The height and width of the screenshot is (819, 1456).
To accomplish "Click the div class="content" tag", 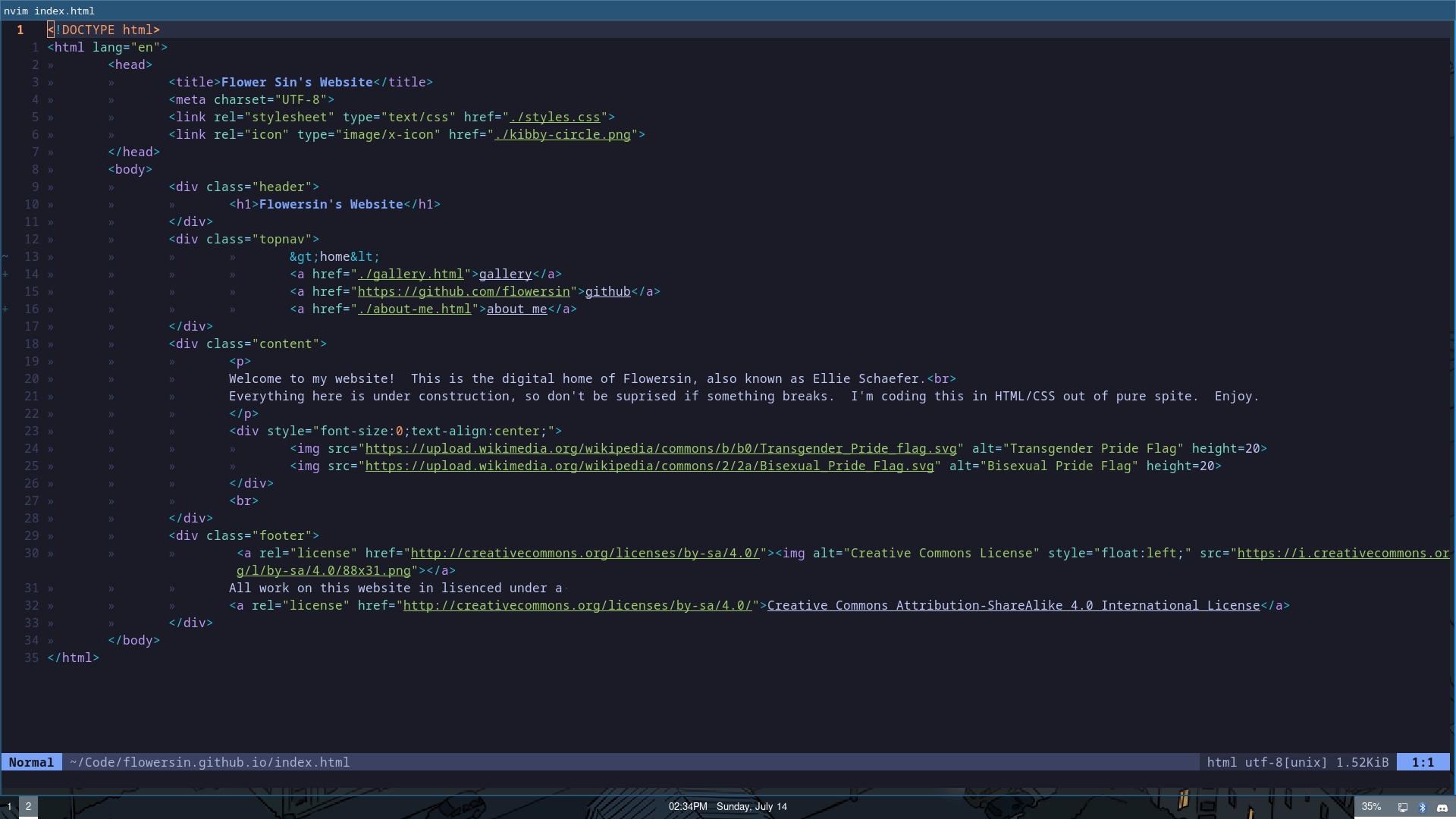I will (x=247, y=344).
